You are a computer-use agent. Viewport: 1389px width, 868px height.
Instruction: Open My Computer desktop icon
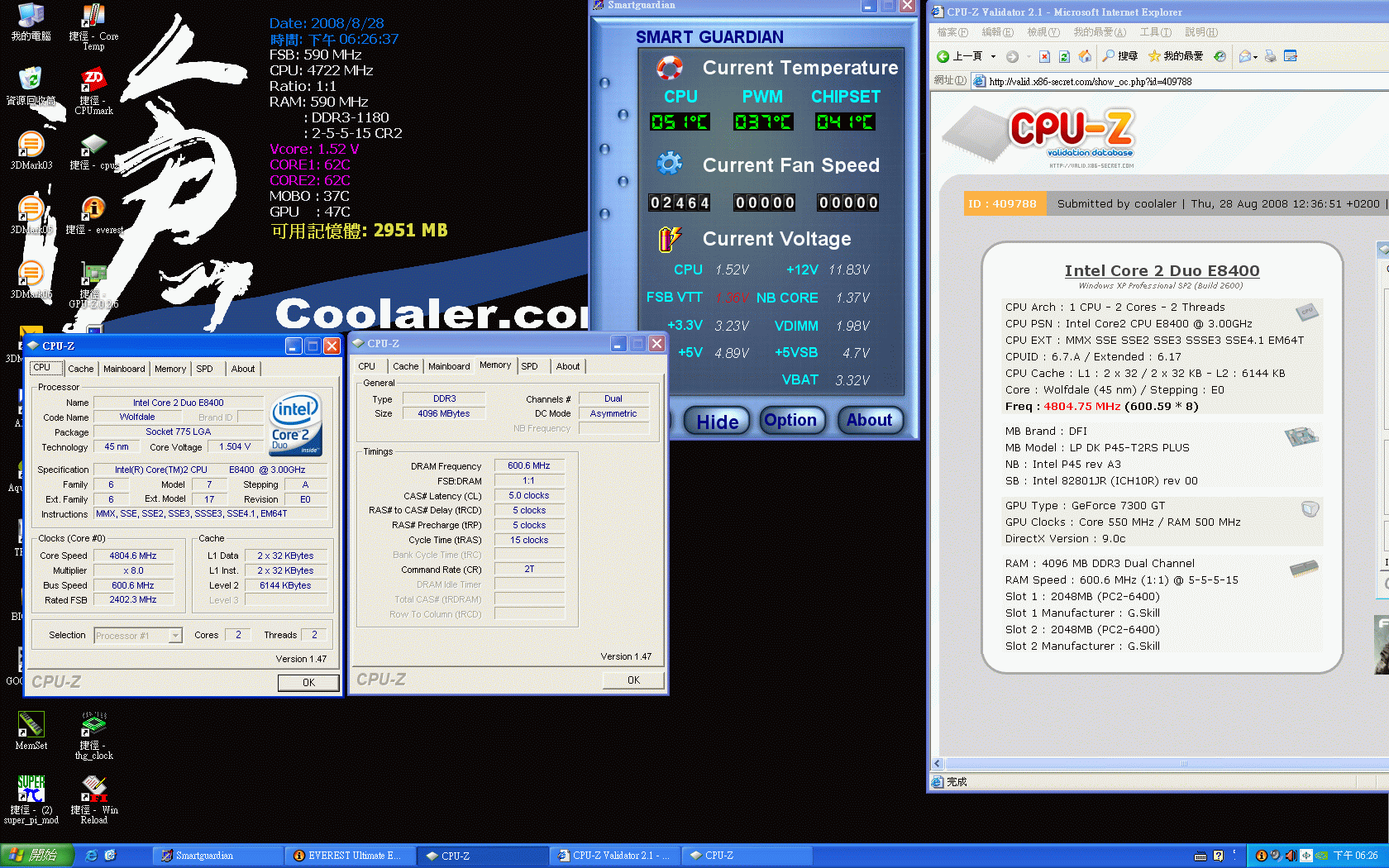coord(31,22)
